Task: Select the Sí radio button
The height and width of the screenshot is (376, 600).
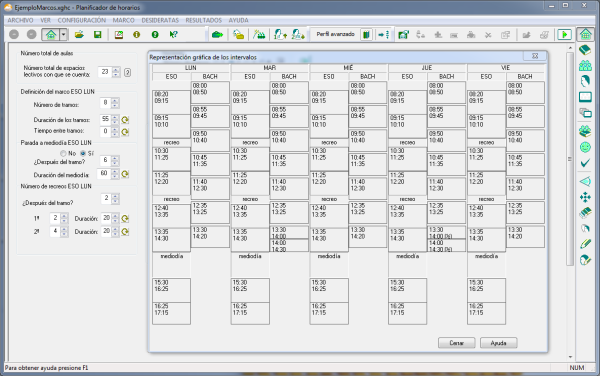Action: point(83,153)
